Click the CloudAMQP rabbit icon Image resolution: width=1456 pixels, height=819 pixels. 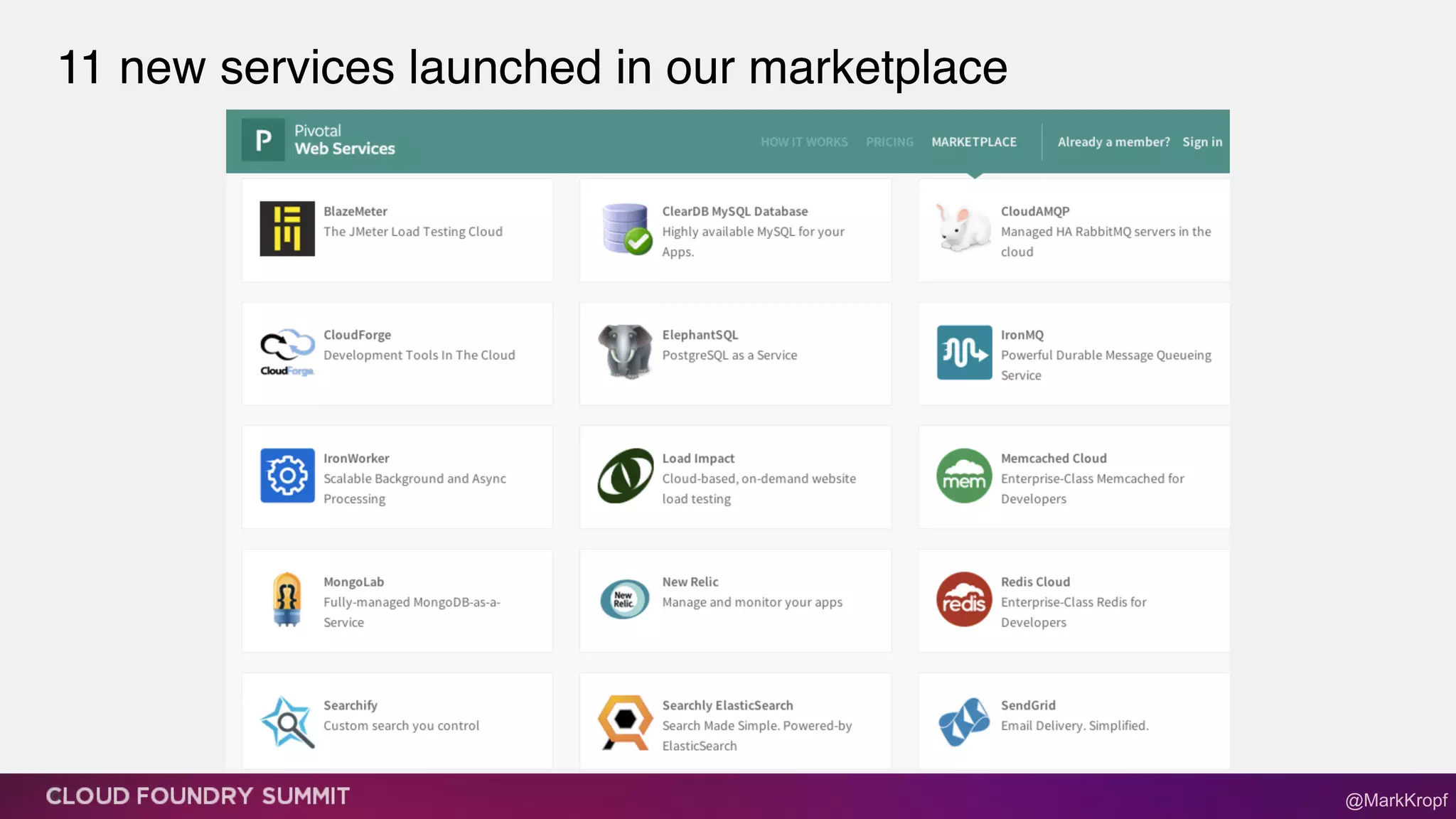[964, 227]
